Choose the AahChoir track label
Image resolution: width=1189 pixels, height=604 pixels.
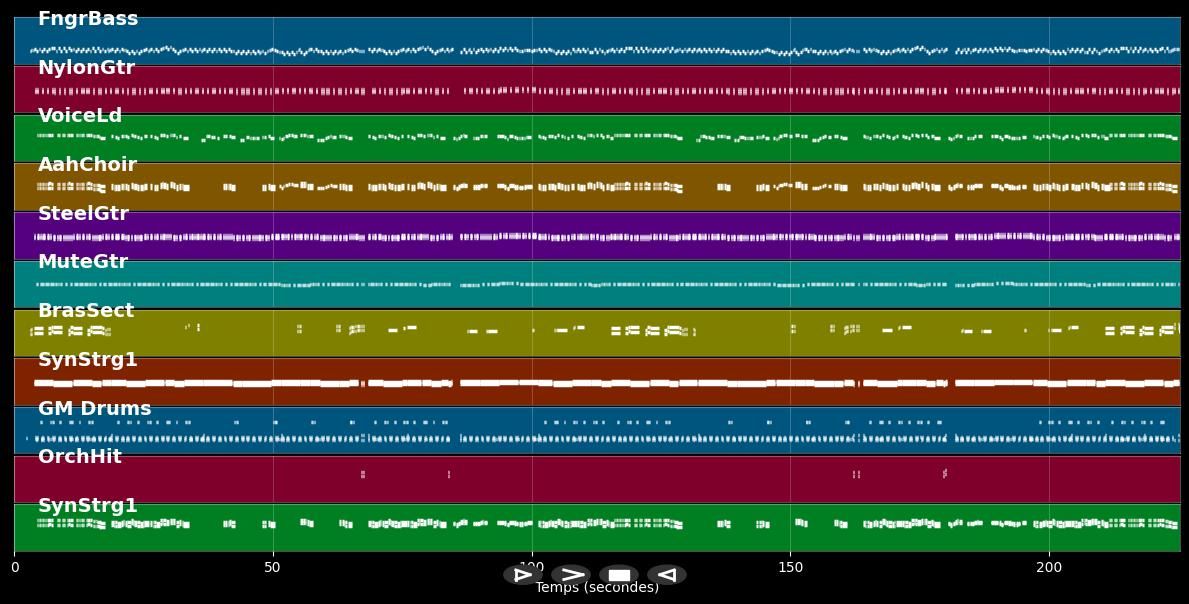[87, 165]
